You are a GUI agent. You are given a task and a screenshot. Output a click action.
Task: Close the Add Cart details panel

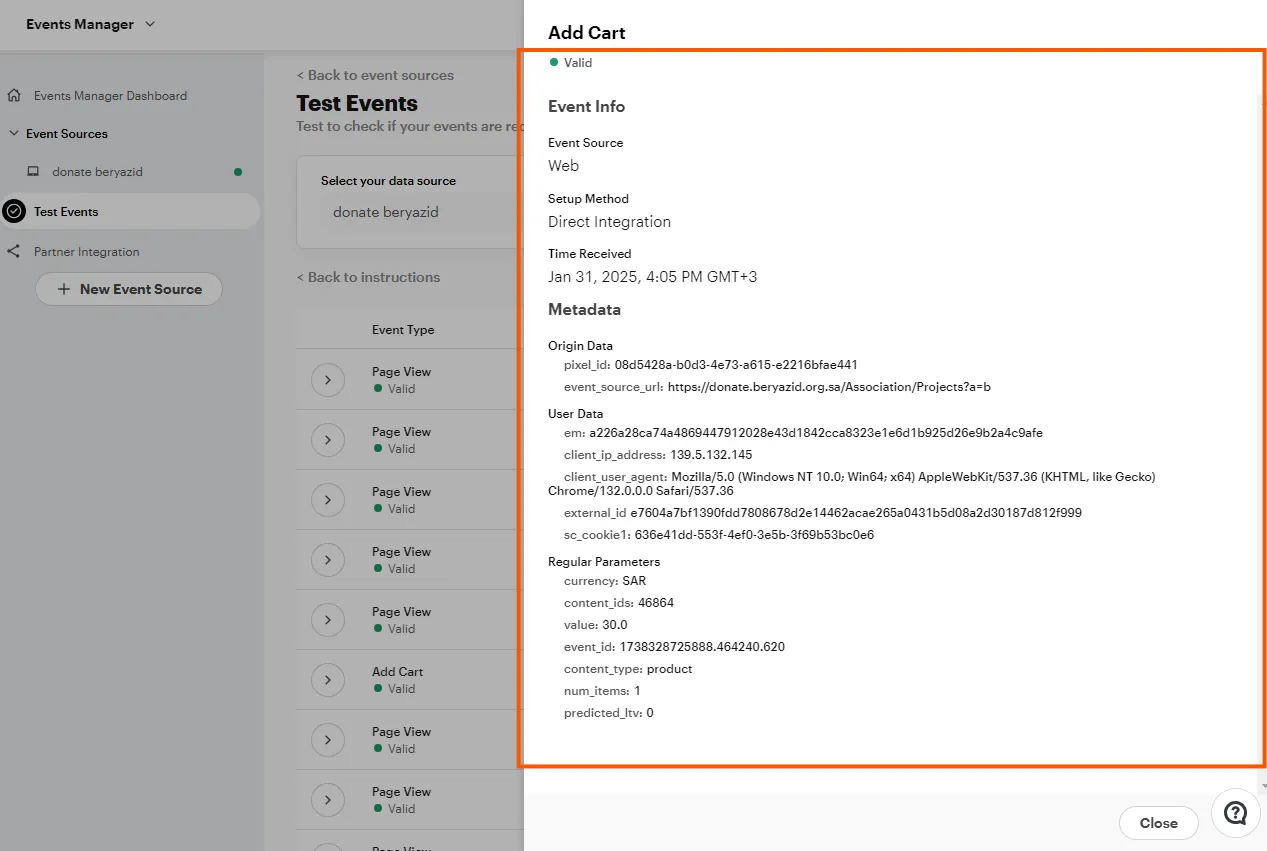tap(1158, 823)
